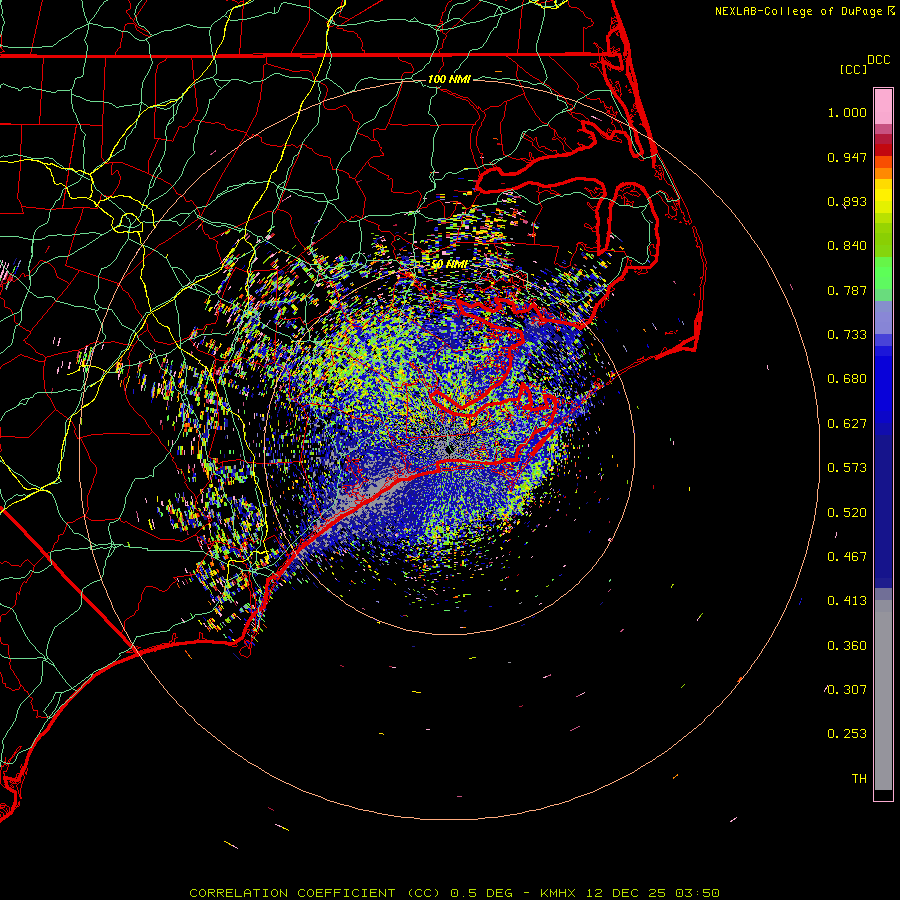Click the 0.787 color scale value
900x900 pixels.
point(847,290)
